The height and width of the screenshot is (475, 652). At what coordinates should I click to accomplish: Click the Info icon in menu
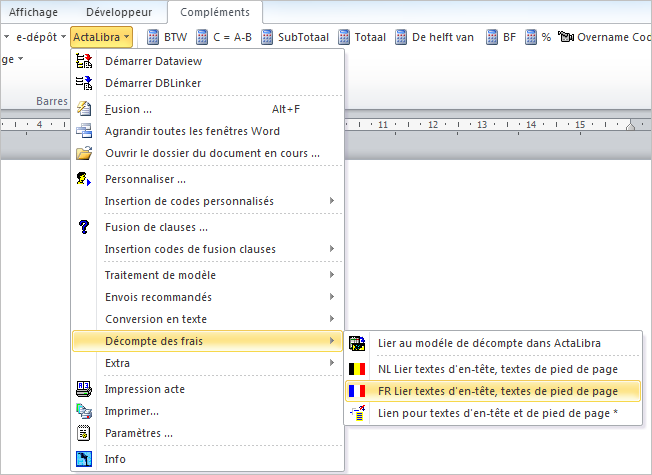click(x=84, y=459)
